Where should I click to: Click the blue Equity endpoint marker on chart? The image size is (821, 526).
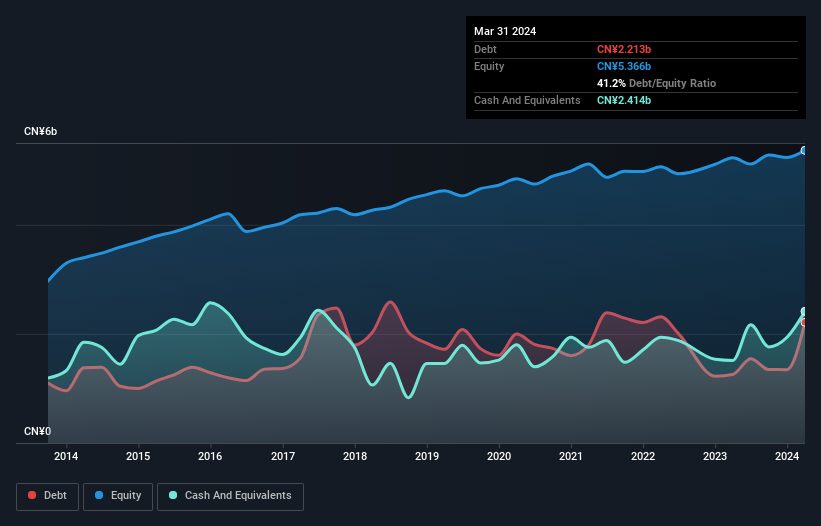[x=804, y=151]
